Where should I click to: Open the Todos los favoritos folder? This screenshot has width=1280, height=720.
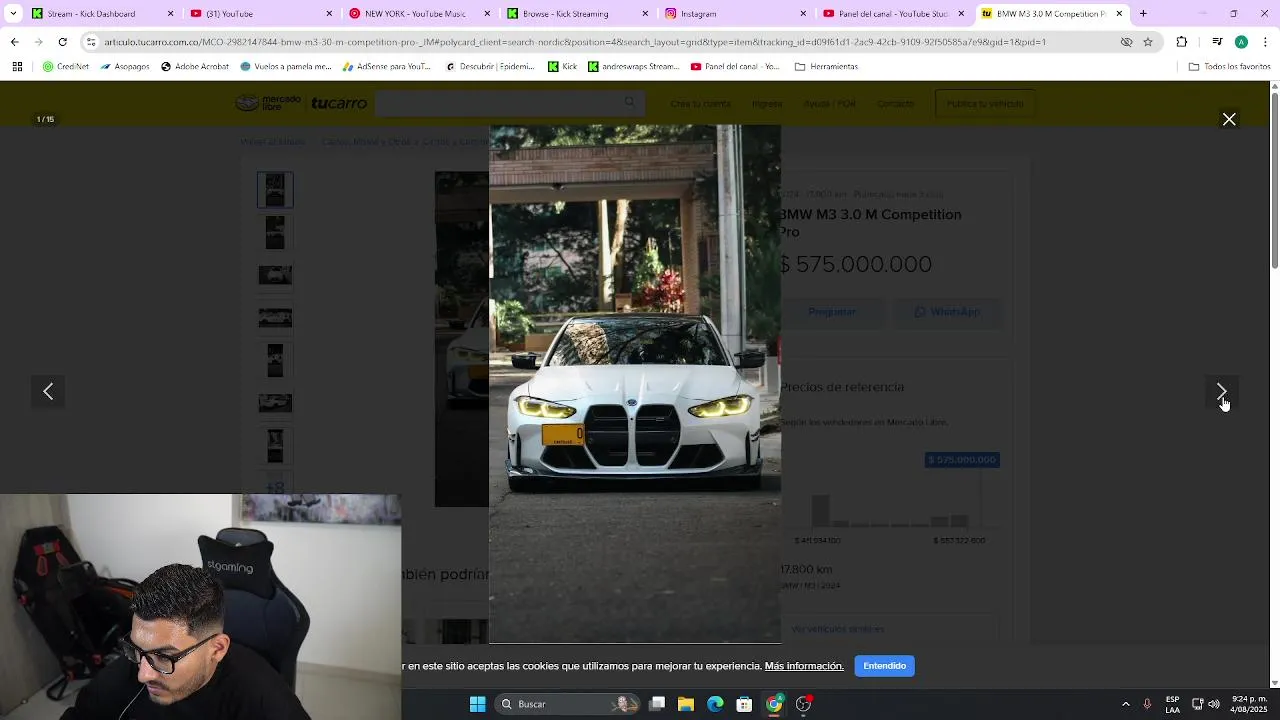tap(1229, 66)
